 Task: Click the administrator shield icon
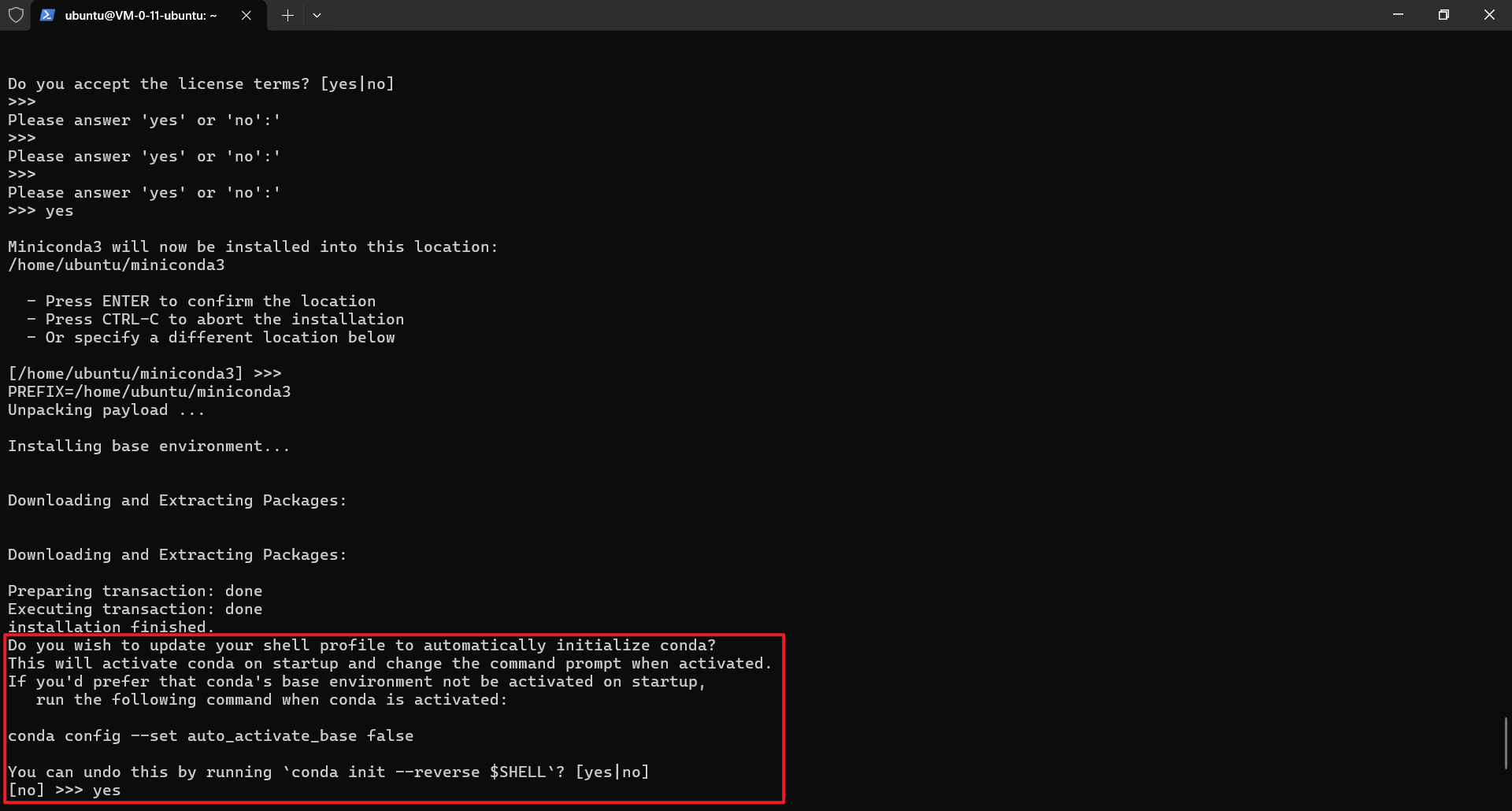[16, 15]
